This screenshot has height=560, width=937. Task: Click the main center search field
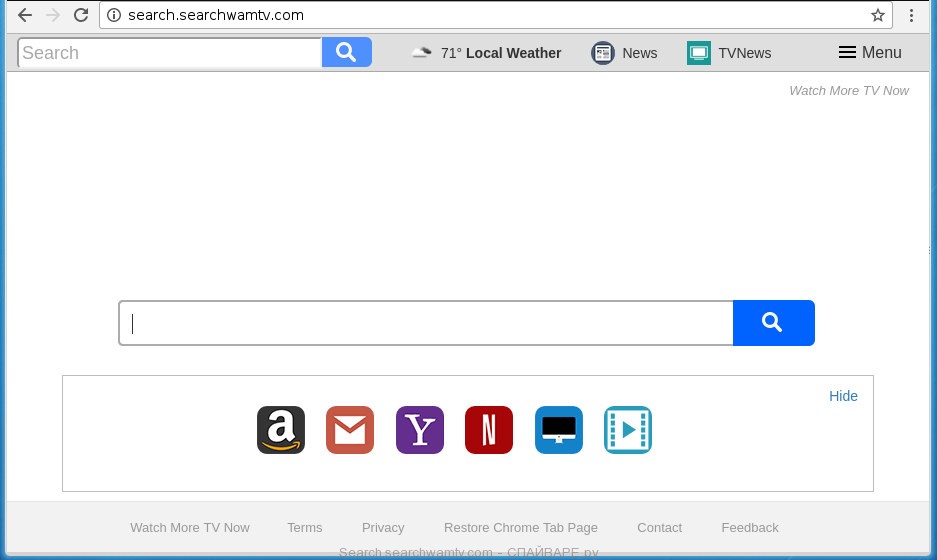(426, 323)
